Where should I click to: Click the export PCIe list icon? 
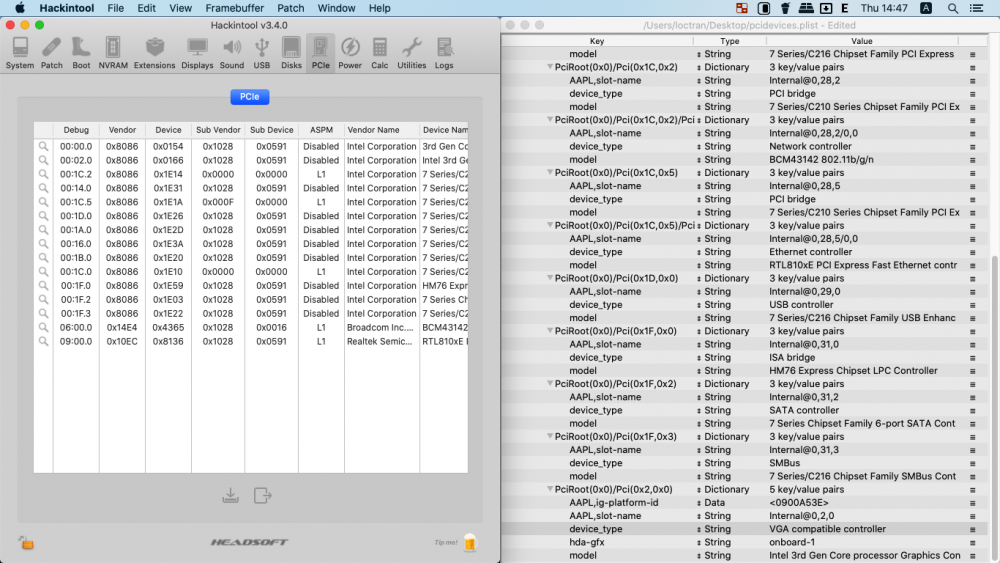(x=262, y=495)
